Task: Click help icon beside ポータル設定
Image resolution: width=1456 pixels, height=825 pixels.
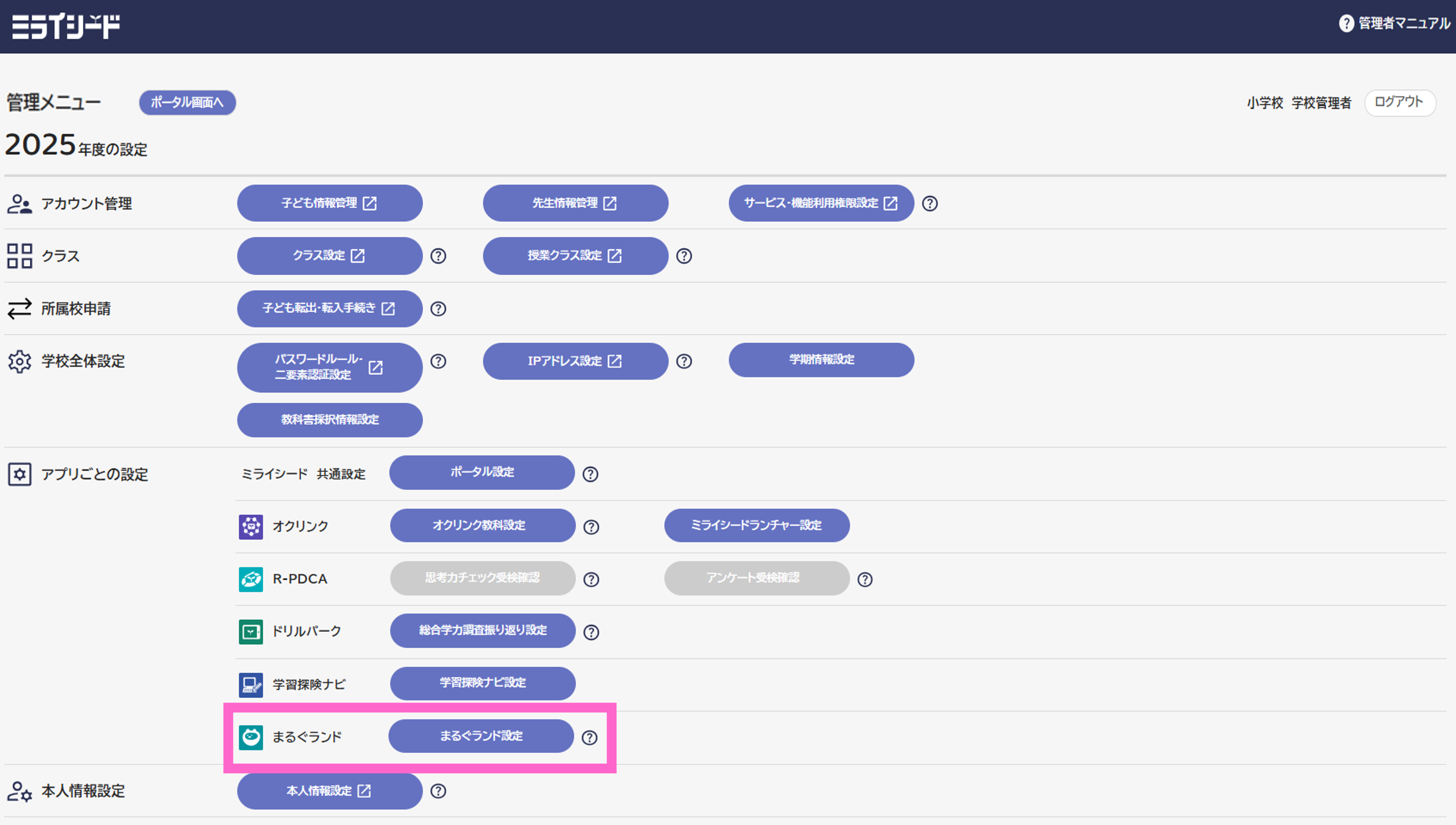Action: pyautogui.click(x=590, y=474)
